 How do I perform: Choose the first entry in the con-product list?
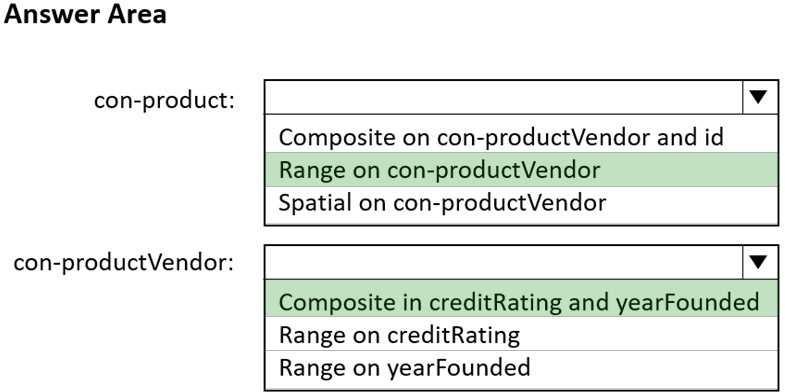point(521,137)
